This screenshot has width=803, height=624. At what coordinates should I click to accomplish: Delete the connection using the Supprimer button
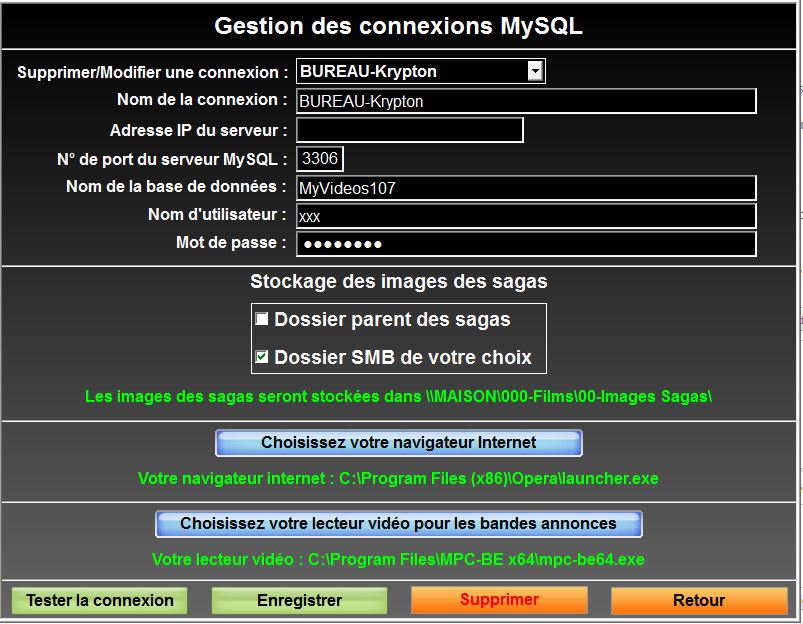[499, 600]
